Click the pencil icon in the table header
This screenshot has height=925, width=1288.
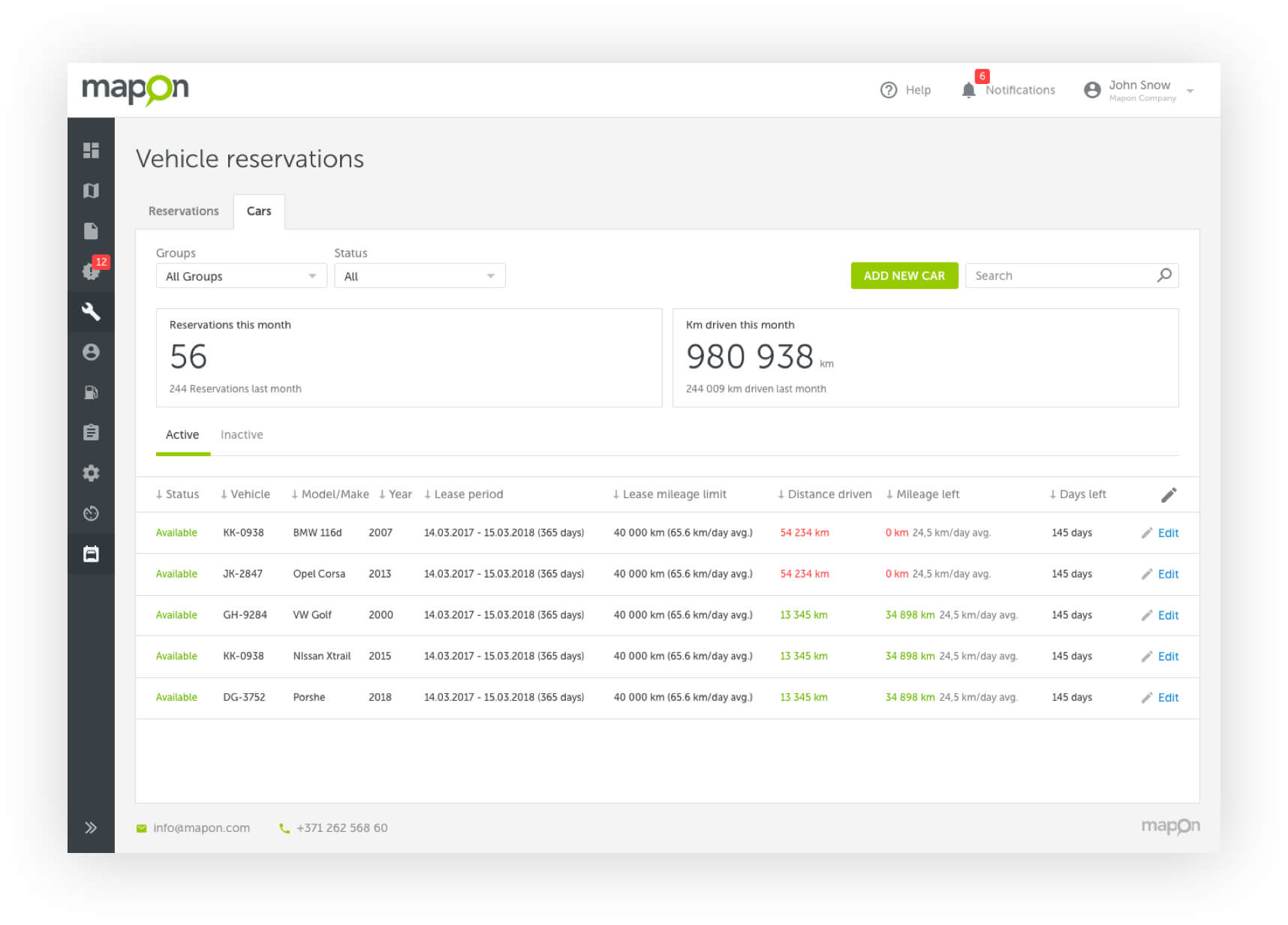click(1169, 494)
